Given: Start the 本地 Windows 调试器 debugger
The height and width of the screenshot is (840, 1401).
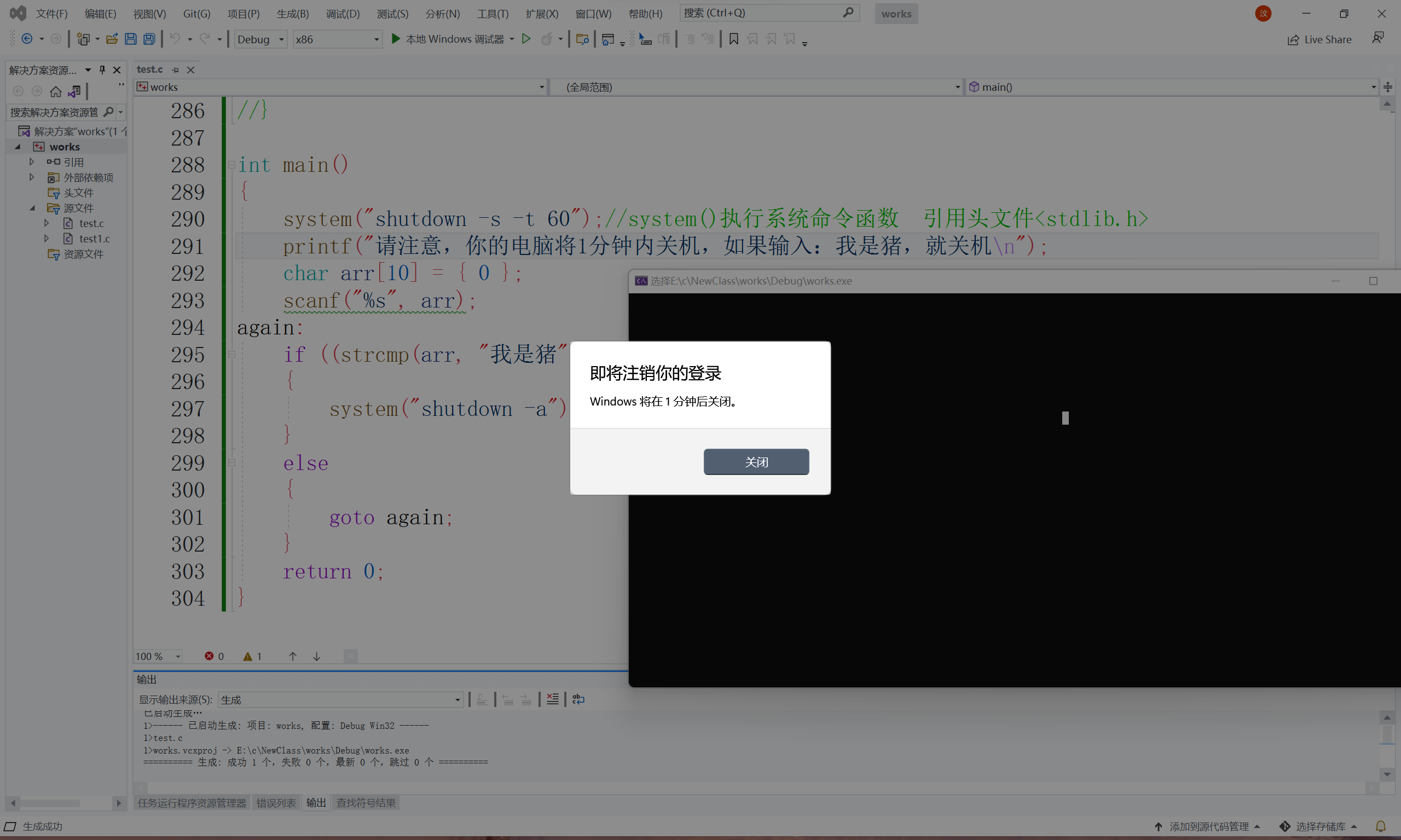Looking at the screenshot, I should (x=447, y=38).
